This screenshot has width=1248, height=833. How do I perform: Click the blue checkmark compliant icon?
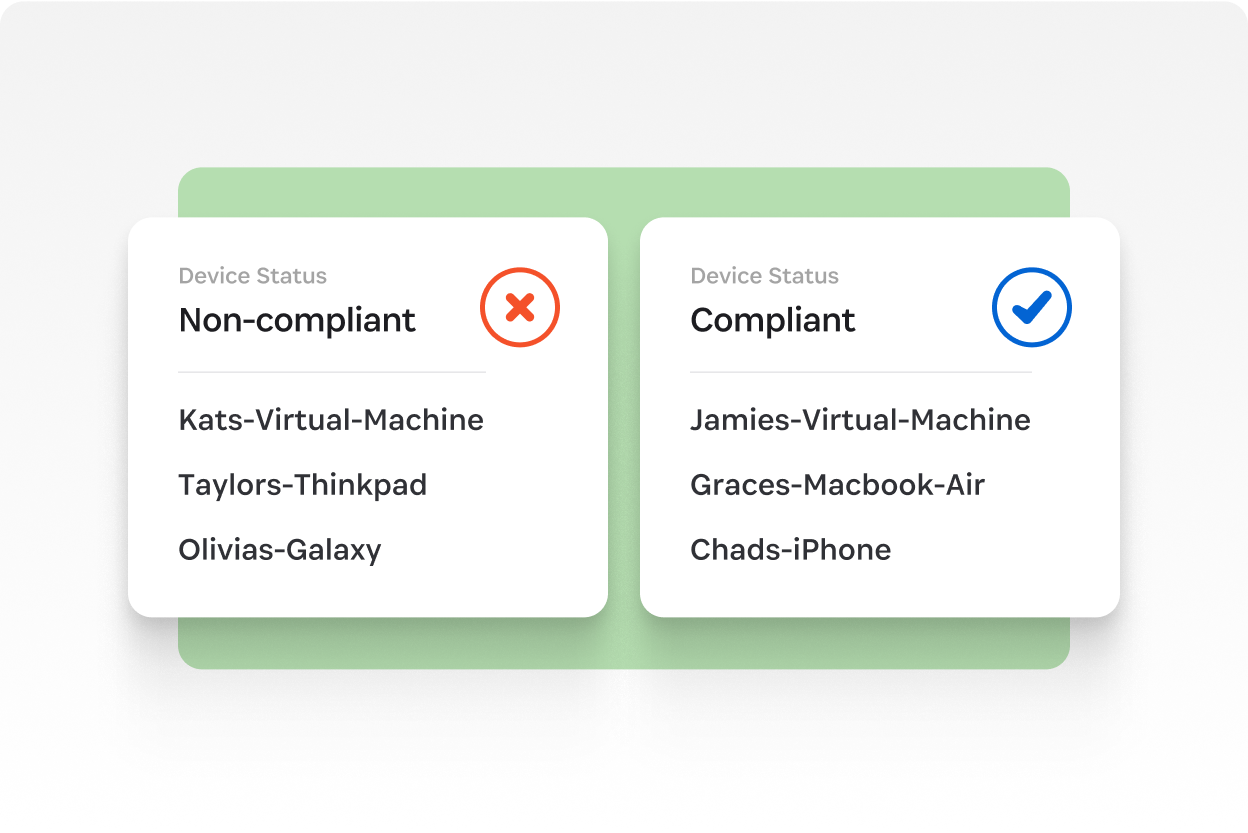tap(1032, 307)
